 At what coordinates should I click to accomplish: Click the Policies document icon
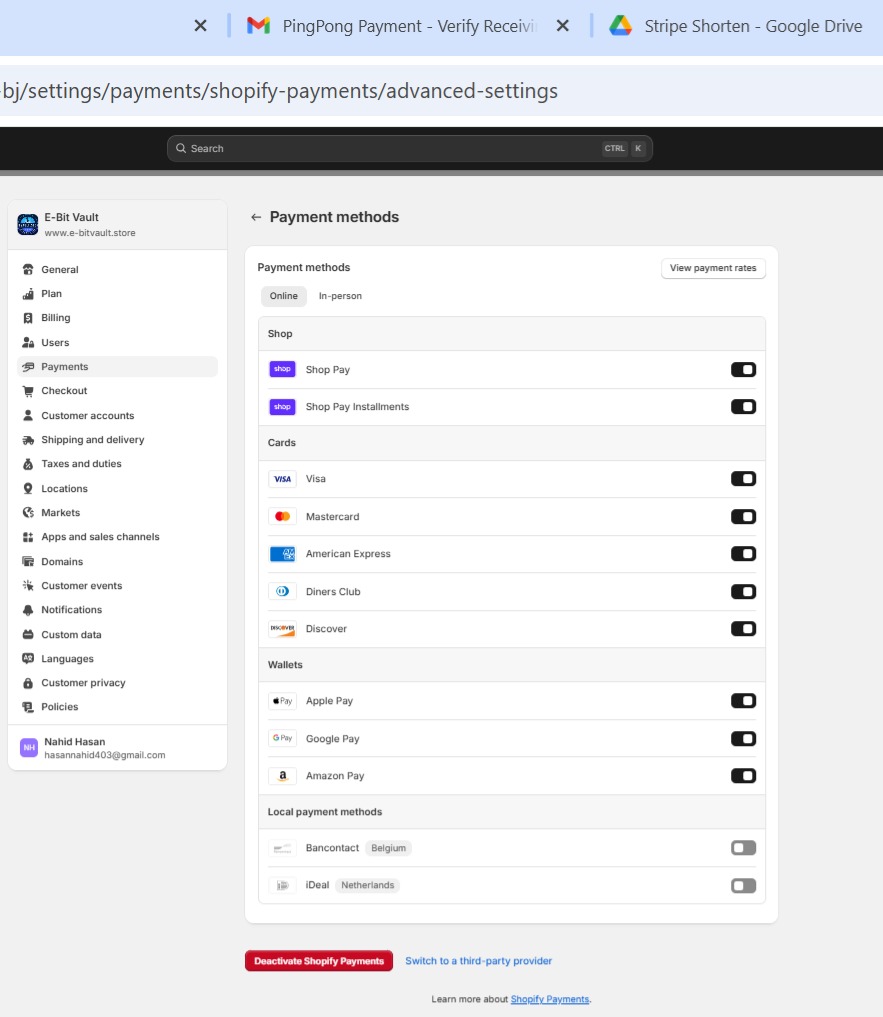28,707
